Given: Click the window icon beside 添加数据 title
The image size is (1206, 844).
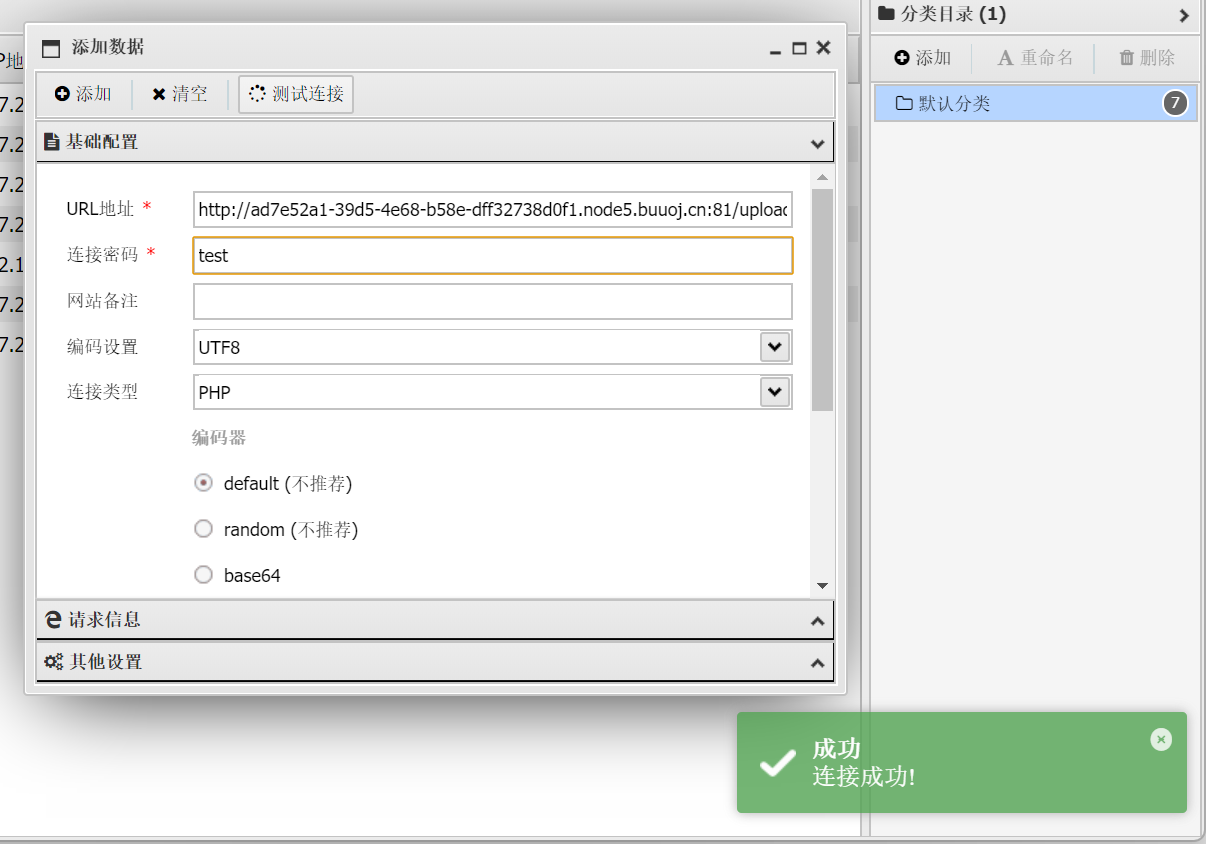Looking at the screenshot, I should [51, 48].
